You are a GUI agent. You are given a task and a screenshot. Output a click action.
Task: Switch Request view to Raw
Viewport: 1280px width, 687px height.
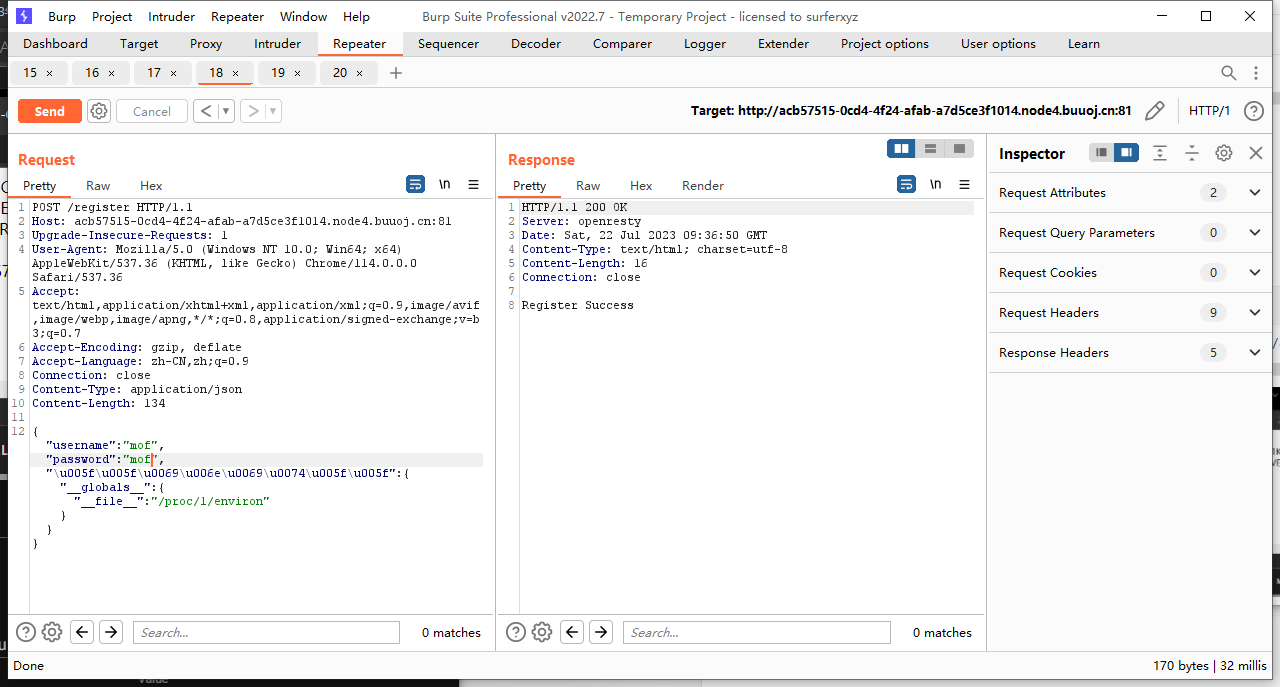98,186
